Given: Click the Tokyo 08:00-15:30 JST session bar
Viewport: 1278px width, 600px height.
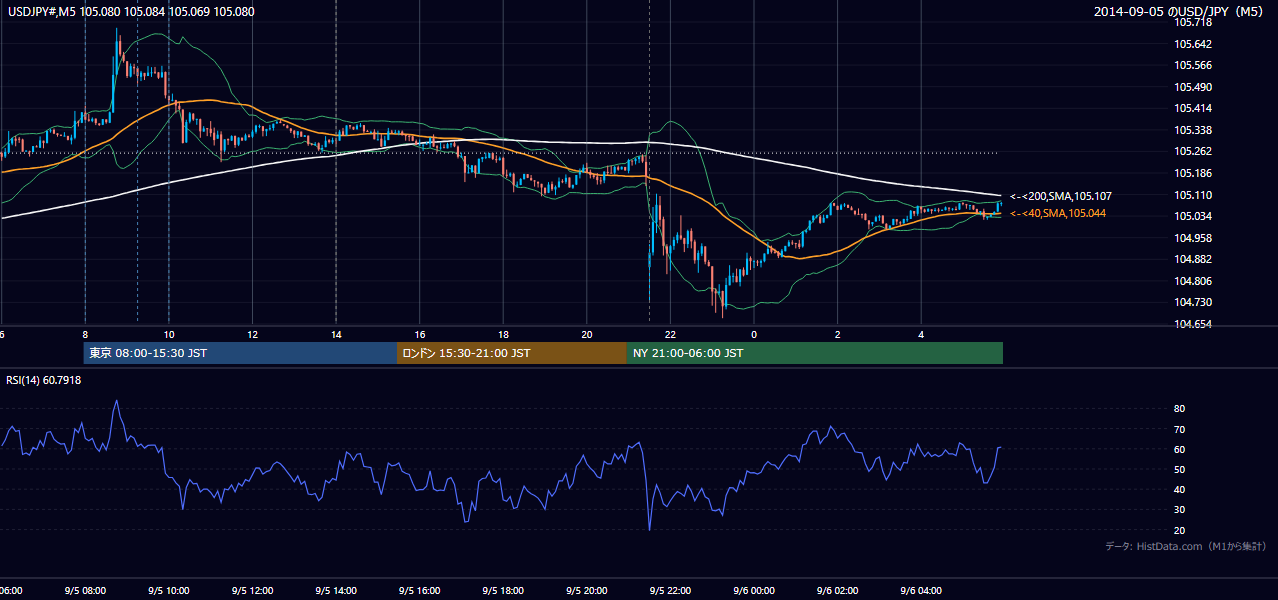Looking at the screenshot, I should point(241,353).
